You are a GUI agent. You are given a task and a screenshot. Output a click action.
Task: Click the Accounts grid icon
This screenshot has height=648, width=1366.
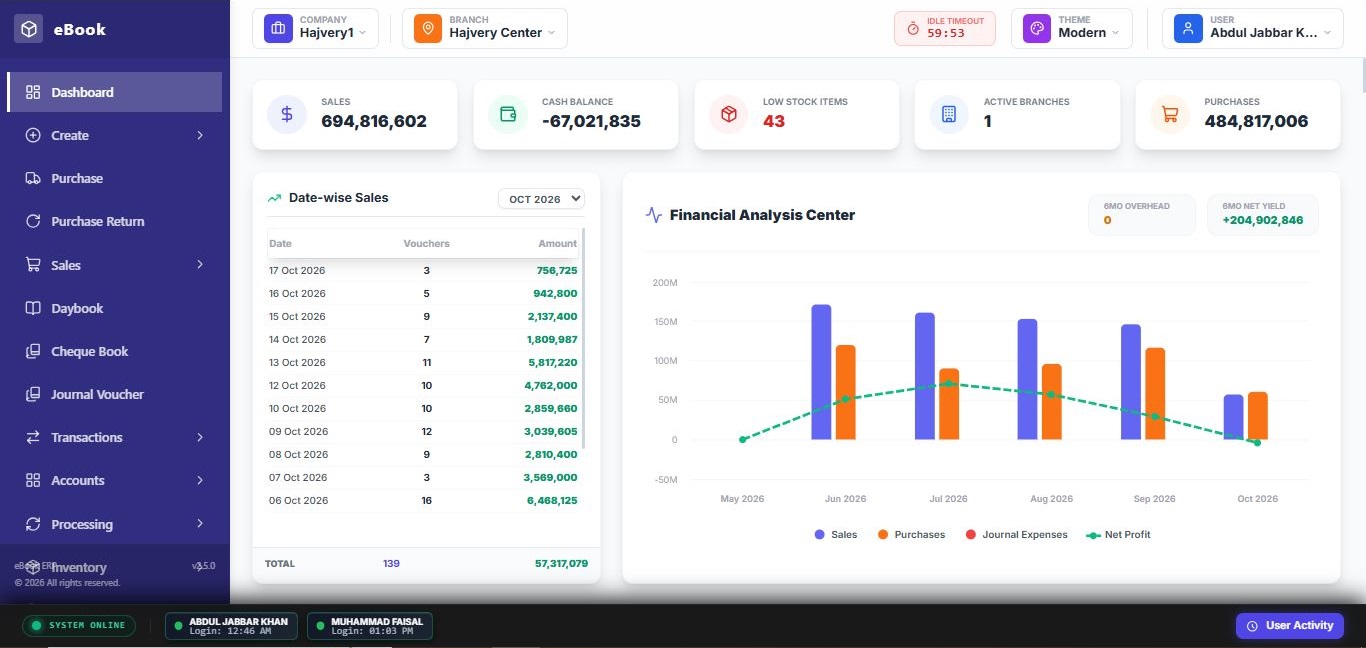(x=33, y=480)
